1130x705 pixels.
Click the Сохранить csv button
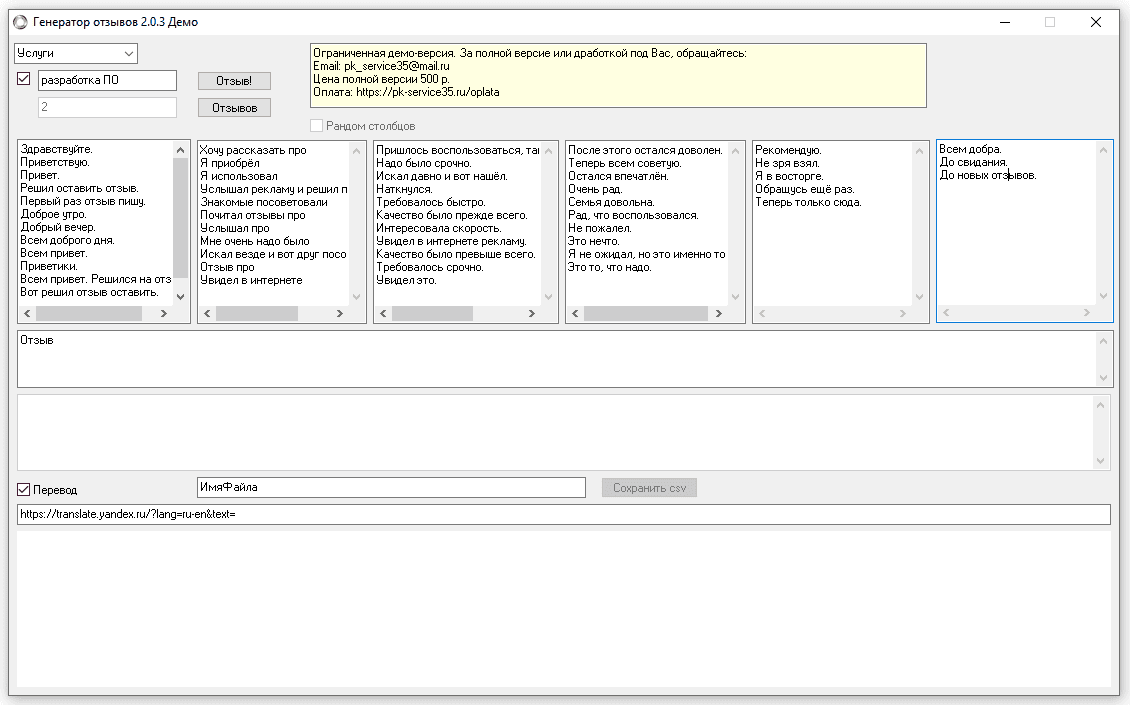tap(649, 488)
